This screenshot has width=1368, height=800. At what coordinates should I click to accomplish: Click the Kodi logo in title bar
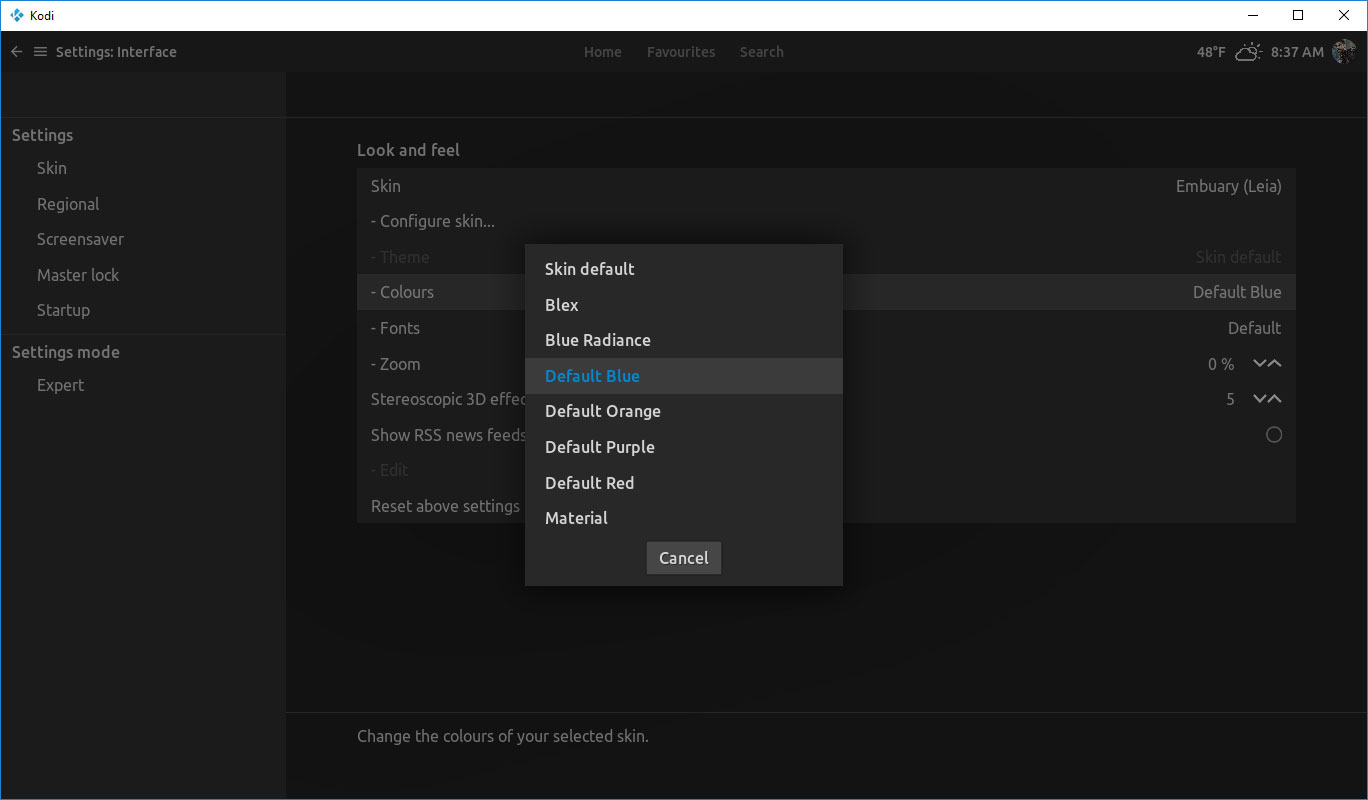tap(17, 15)
